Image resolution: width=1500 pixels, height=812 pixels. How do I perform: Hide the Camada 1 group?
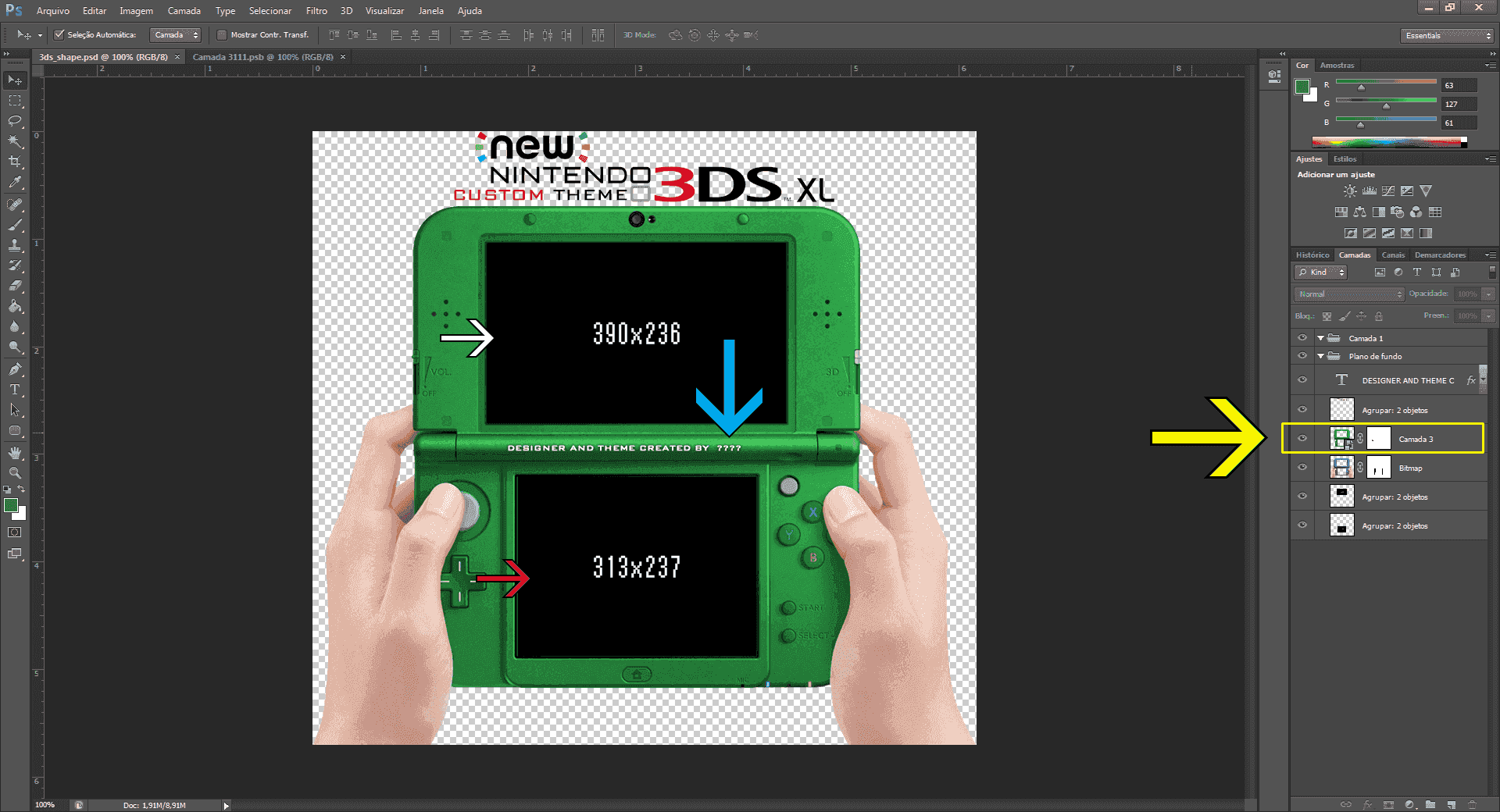pyautogui.click(x=1302, y=338)
